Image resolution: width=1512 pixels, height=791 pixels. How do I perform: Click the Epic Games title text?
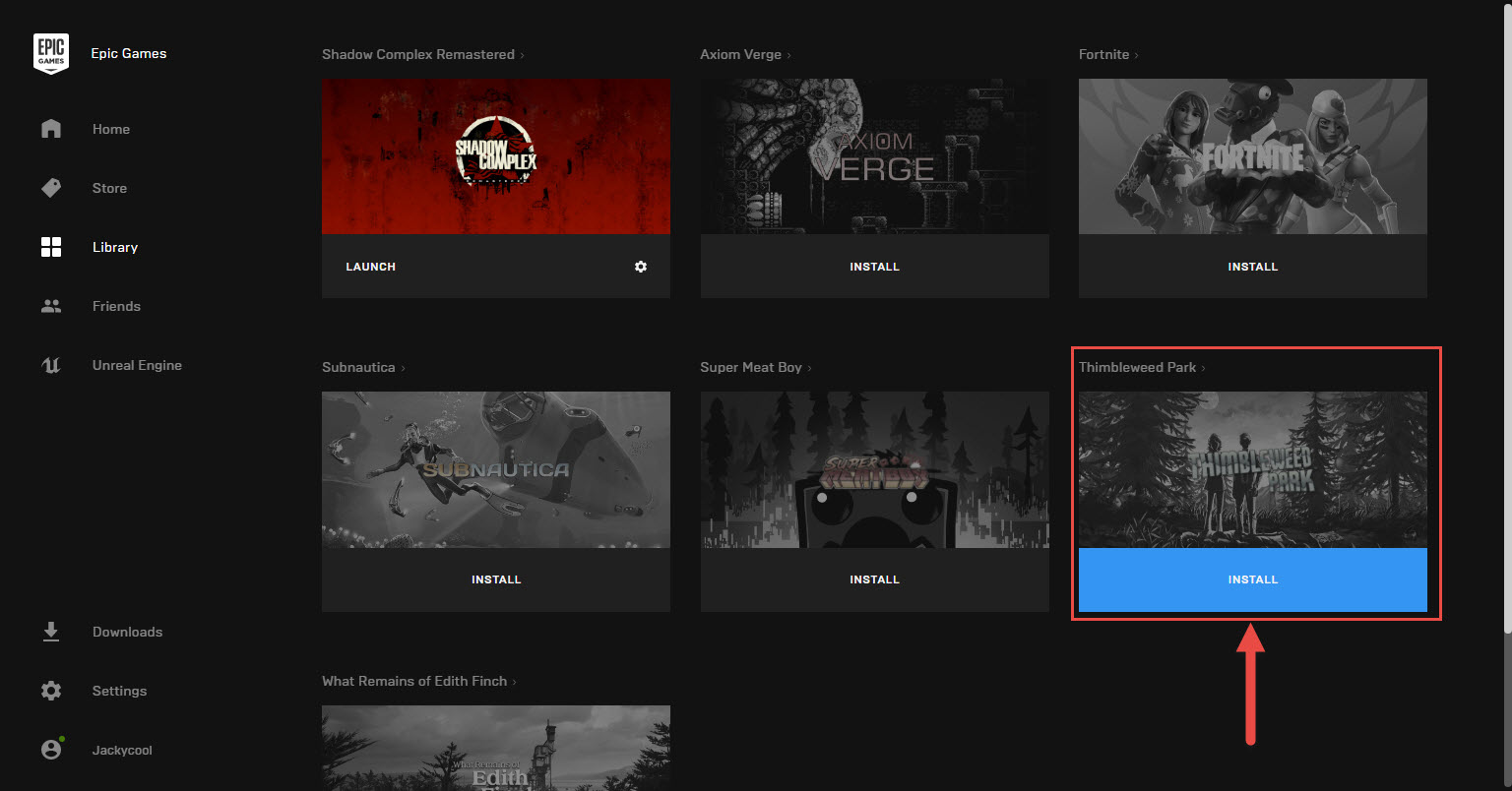pyautogui.click(x=129, y=53)
